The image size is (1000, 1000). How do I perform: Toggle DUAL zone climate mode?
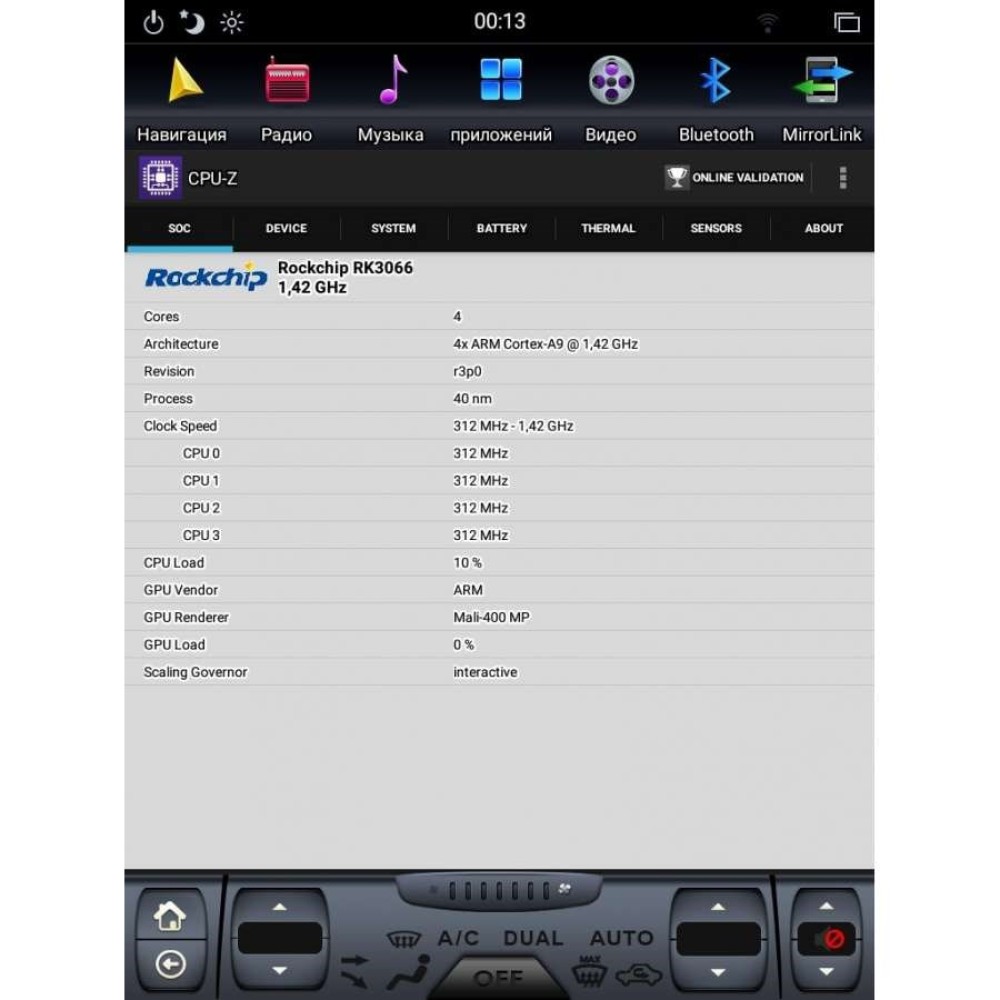click(533, 938)
